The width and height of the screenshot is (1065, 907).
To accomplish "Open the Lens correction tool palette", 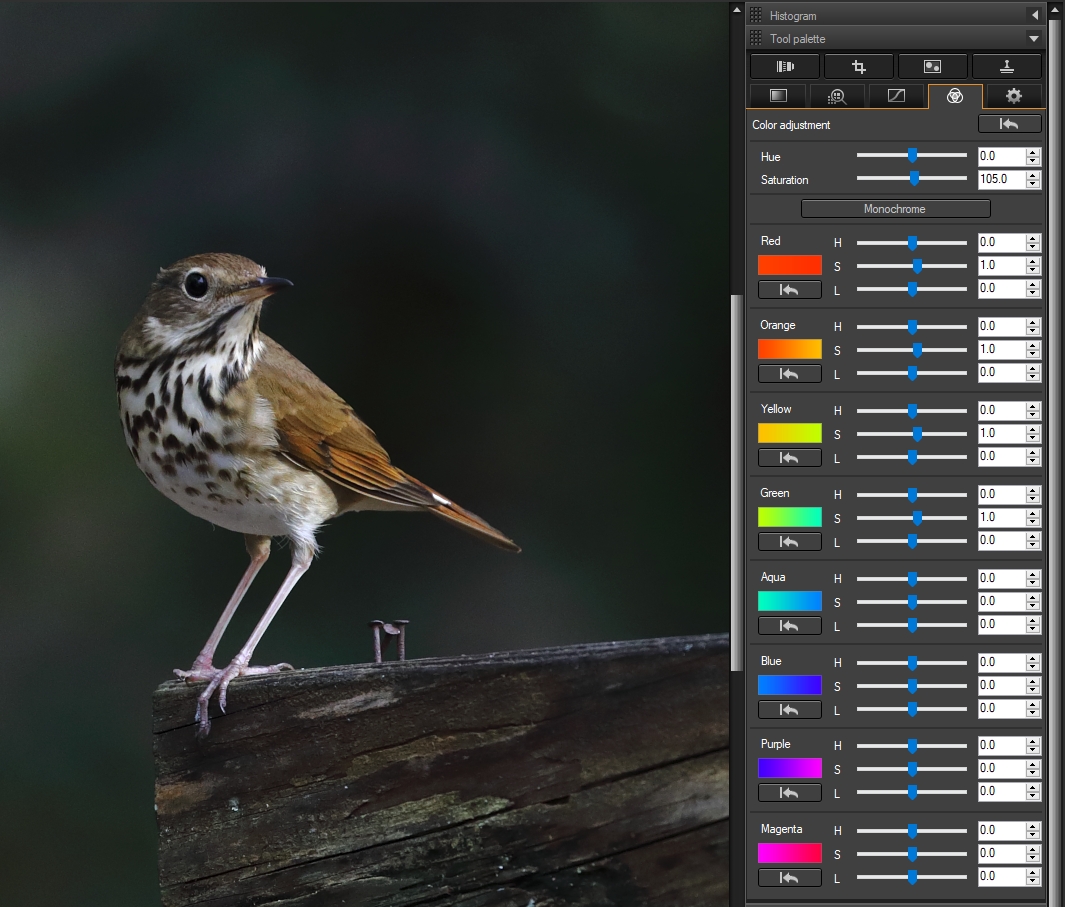I will click(785, 66).
